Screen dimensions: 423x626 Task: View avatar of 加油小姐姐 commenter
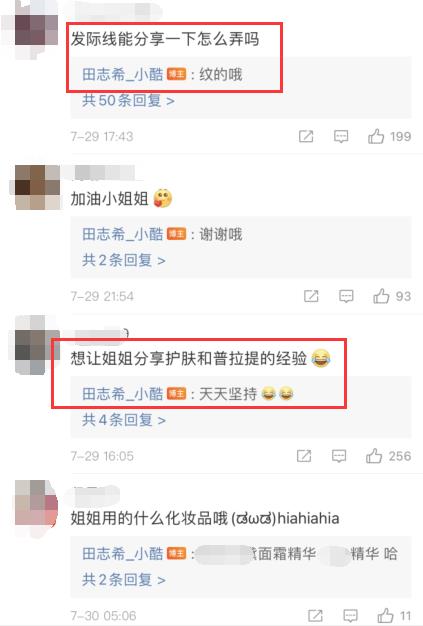click(37, 187)
